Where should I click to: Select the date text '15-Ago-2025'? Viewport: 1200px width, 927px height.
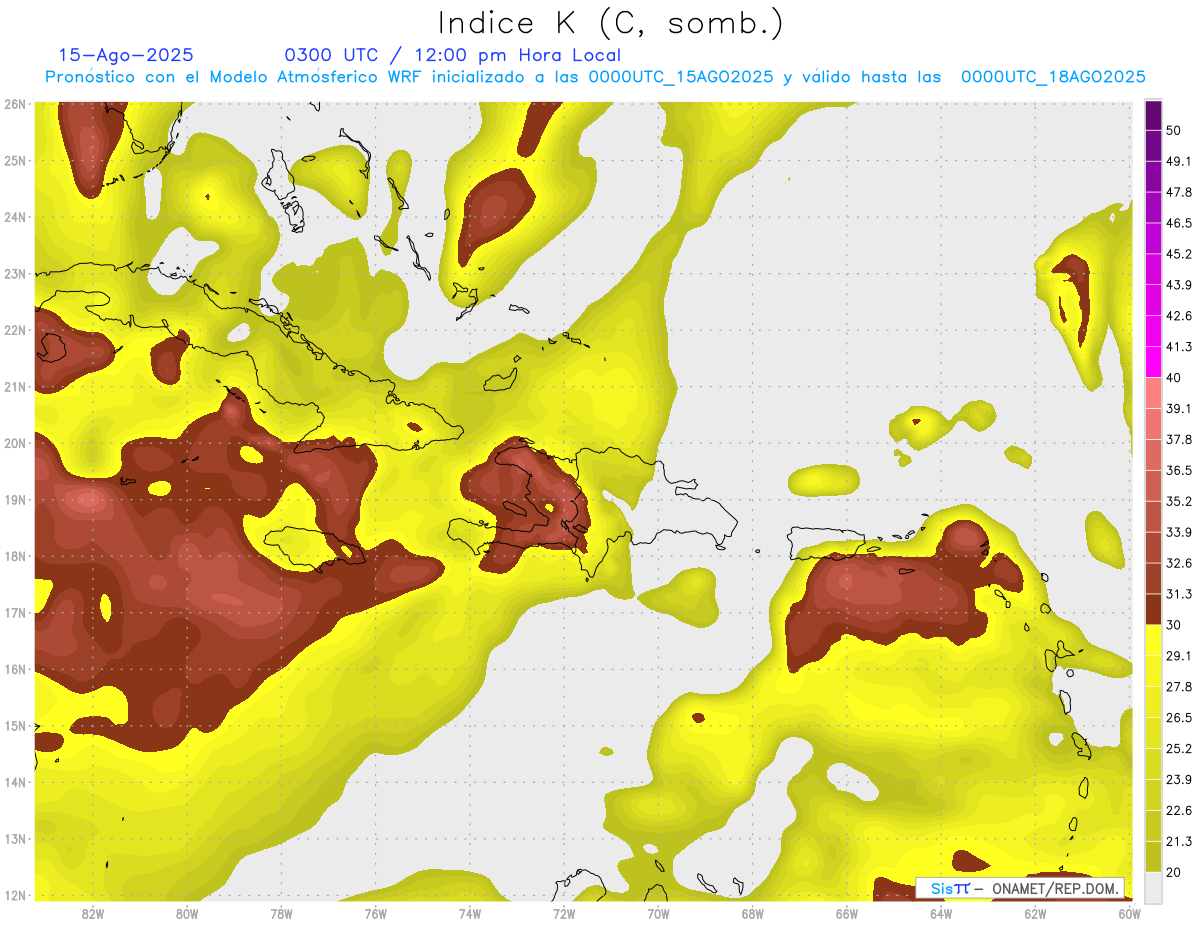(126, 55)
